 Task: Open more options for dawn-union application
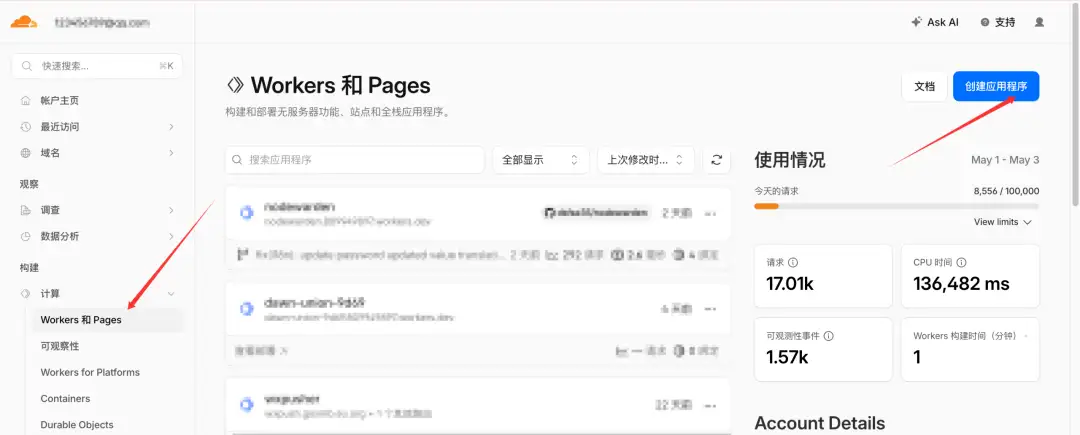point(710,310)
